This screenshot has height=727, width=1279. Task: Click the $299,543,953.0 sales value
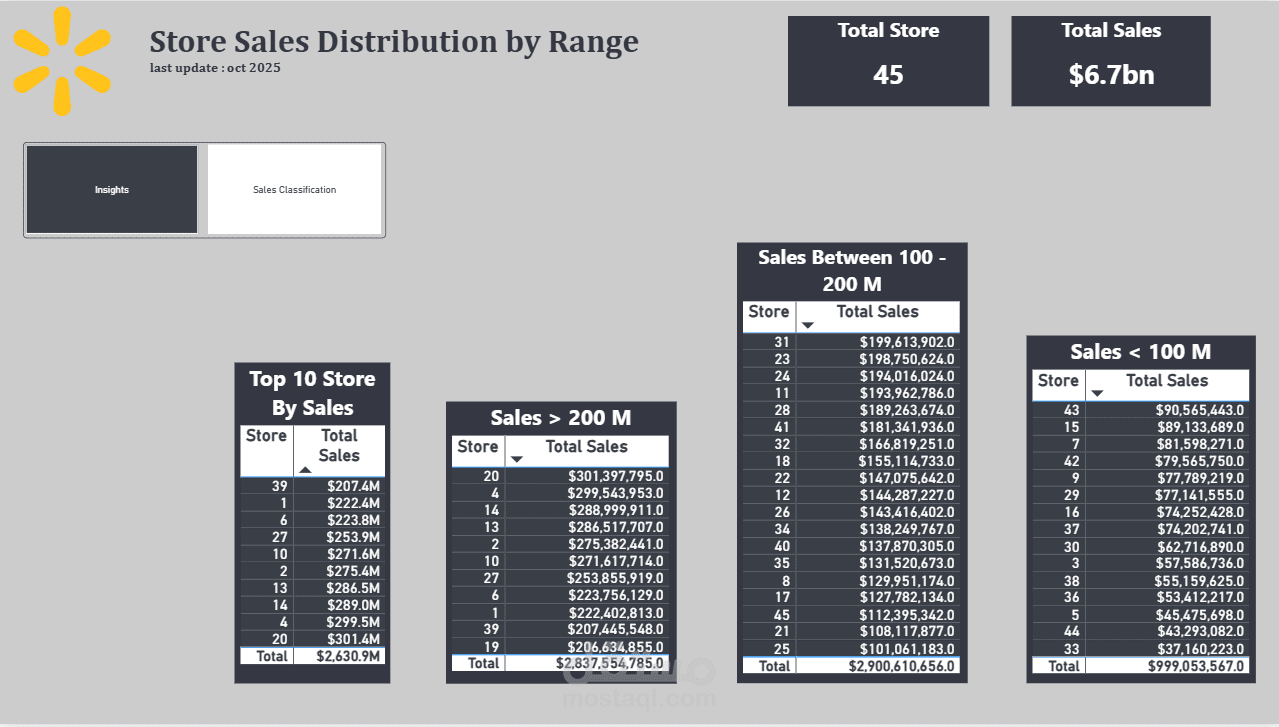pyautogui.click(x=615, y=494)
